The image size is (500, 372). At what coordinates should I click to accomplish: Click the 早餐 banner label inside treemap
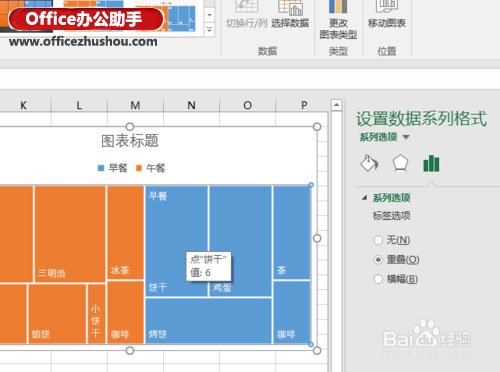pos(158,196)
